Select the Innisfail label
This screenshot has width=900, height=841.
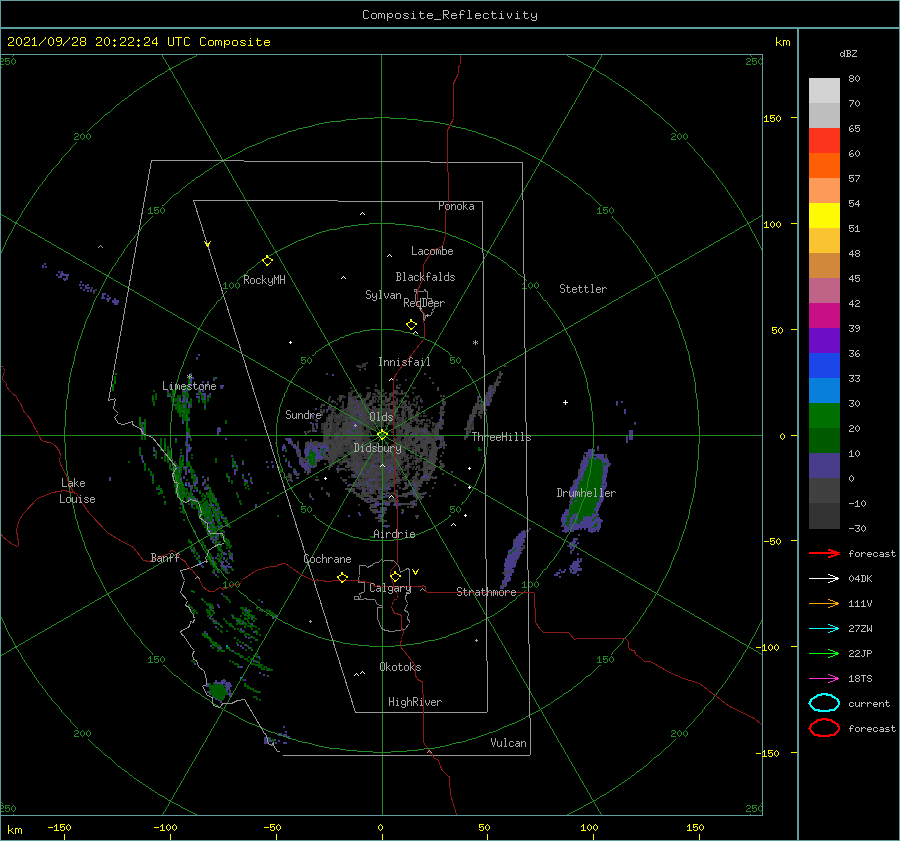pyautogui.click(x=404, y=362)
